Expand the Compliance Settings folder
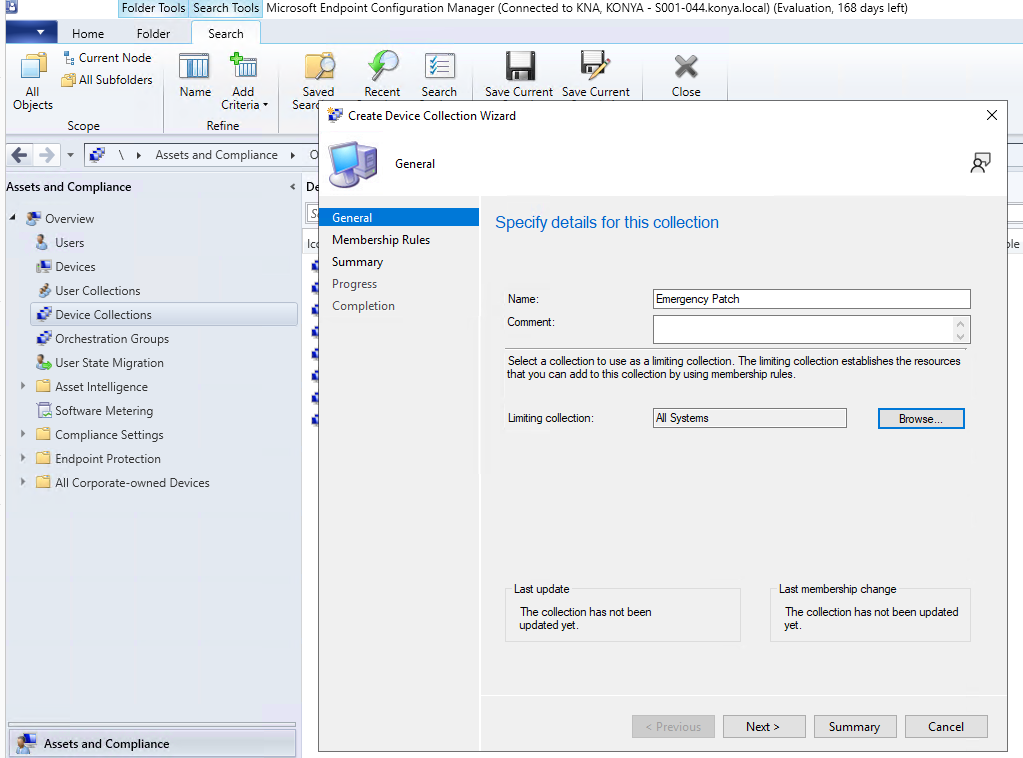Screen dimensions: 1023x758 [23, 434]
